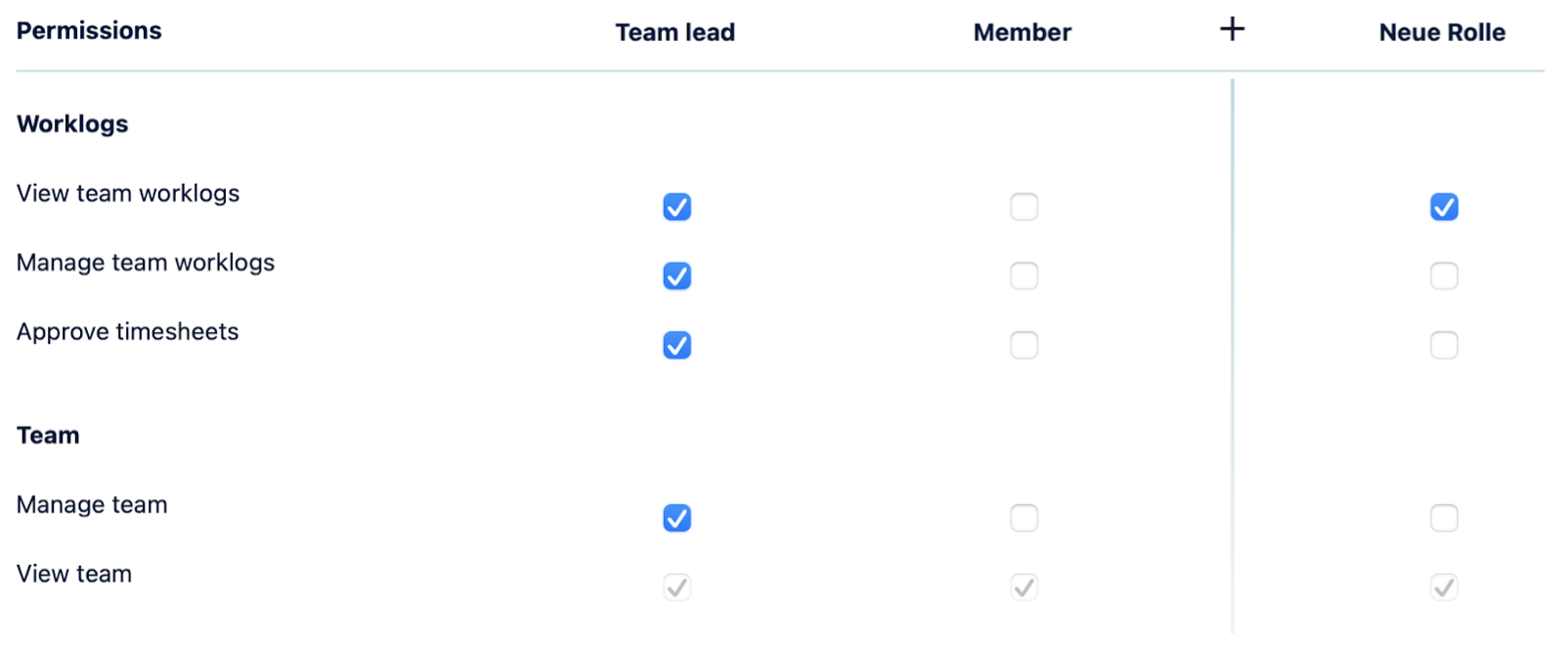1568x647 pixels.
Task: Enable Approve timesheets for Neue Rolle
Action: click(x=1443, y=345)
